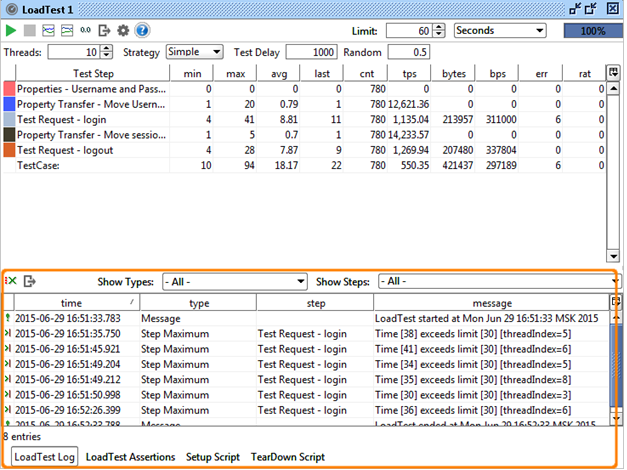
Task: Select the Test Request - login row
Action: tap(304, 119)
